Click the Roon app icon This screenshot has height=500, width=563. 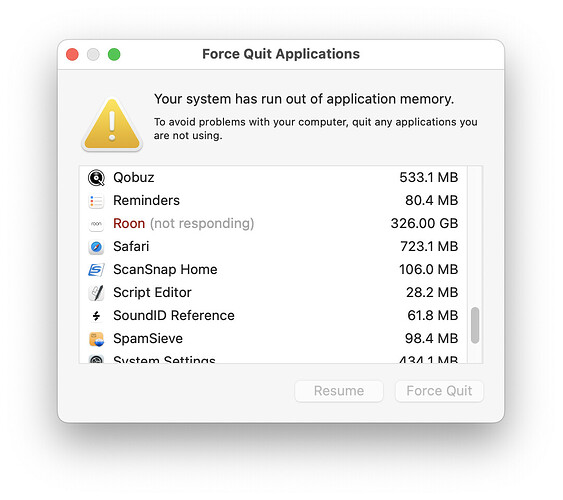pyautogui.click(x=96, y=224)
